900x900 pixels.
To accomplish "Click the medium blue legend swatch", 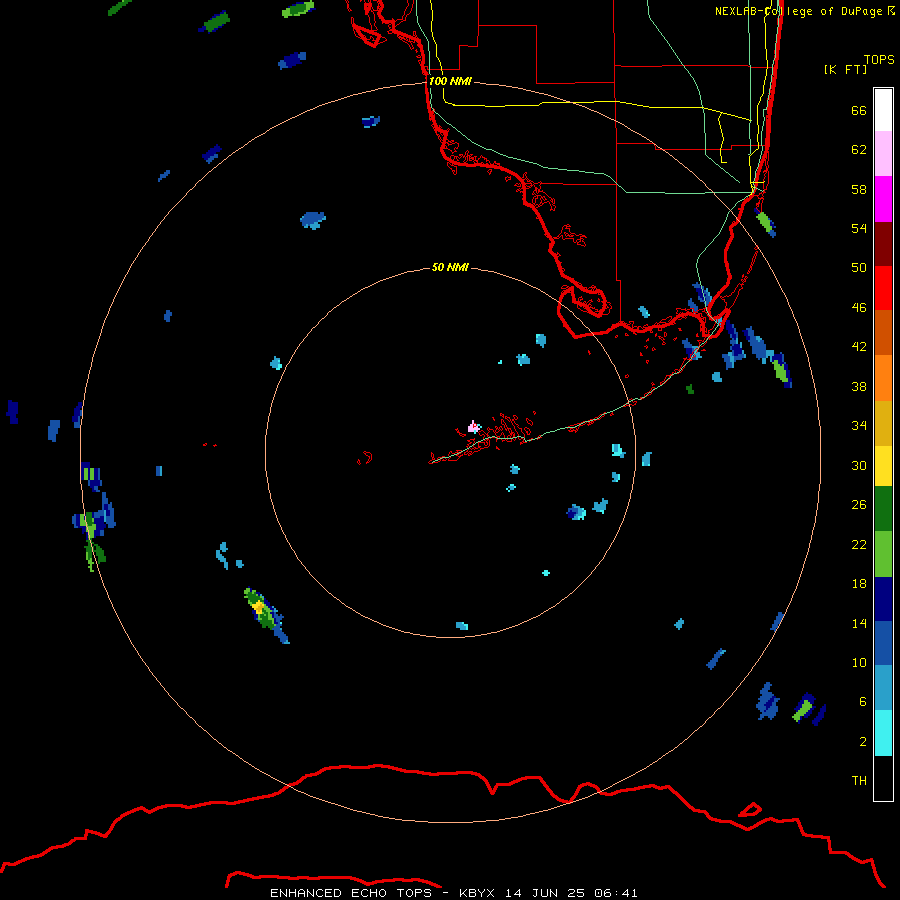I will tap(883, 643).
